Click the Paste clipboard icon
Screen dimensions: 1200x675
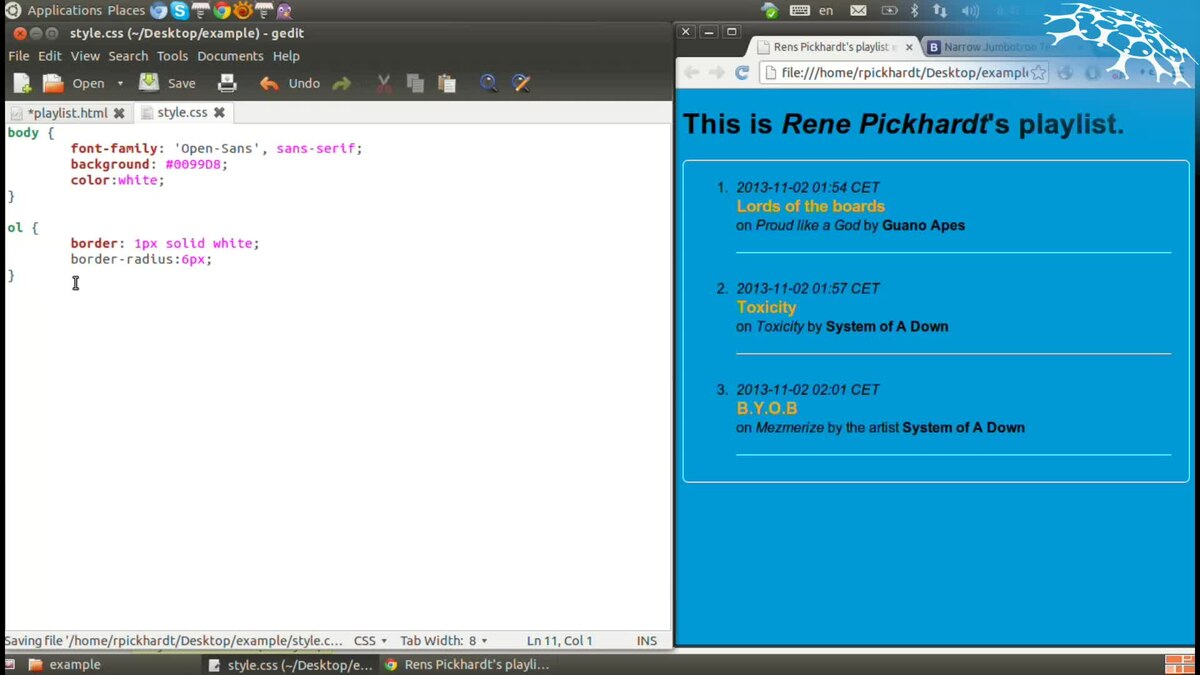tap(447, 84)
